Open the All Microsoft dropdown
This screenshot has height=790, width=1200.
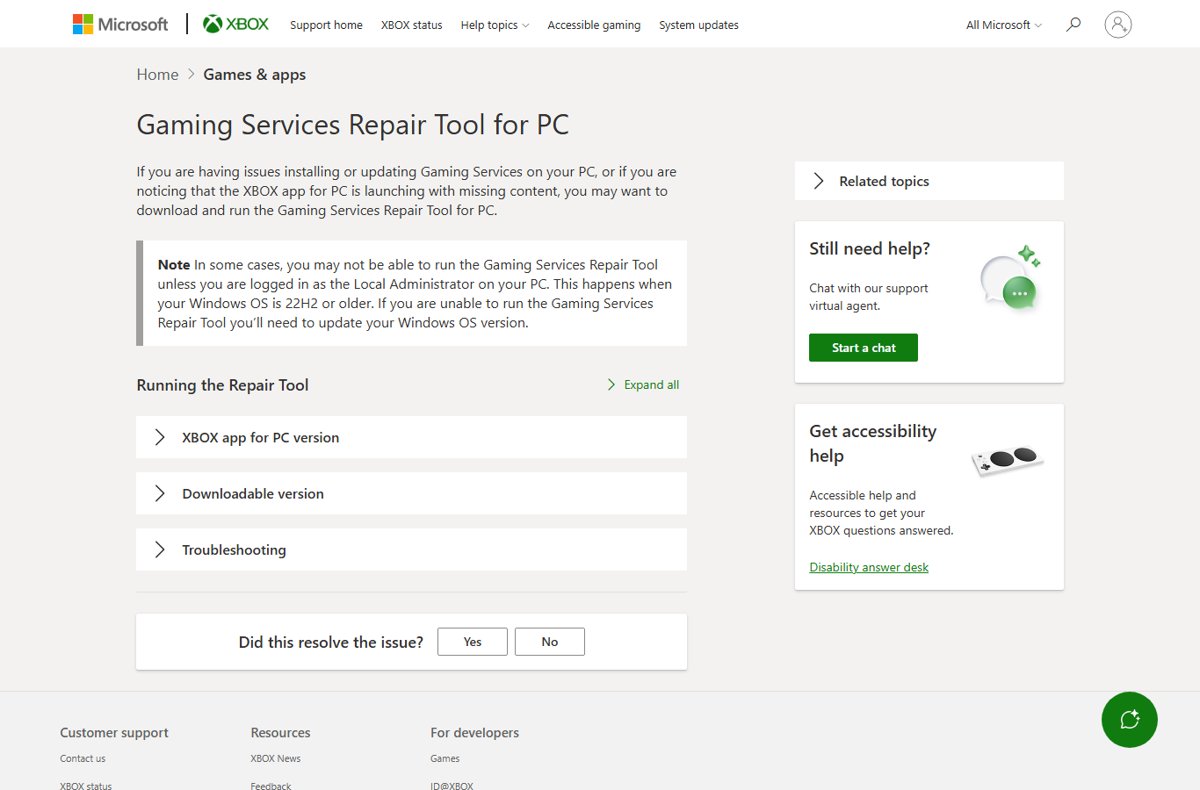[x=1004, y=25]
